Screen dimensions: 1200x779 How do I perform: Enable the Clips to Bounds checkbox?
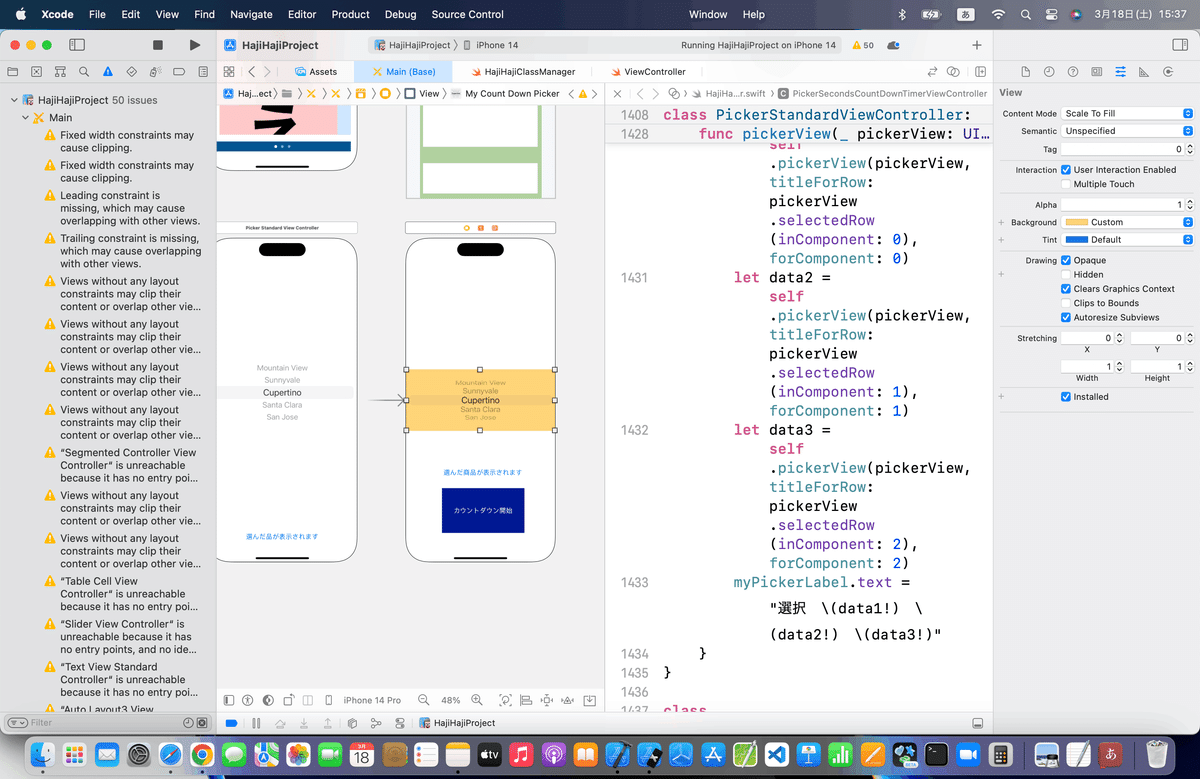pyautogui.click(x=1066, y=303)
